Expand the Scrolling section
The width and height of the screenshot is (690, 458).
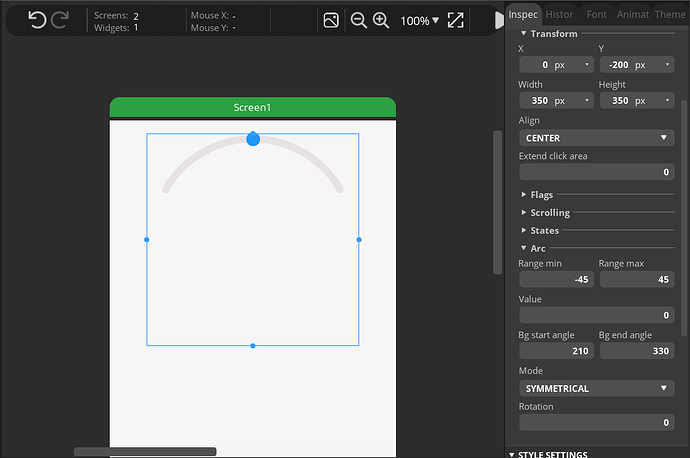click(549, 213)
